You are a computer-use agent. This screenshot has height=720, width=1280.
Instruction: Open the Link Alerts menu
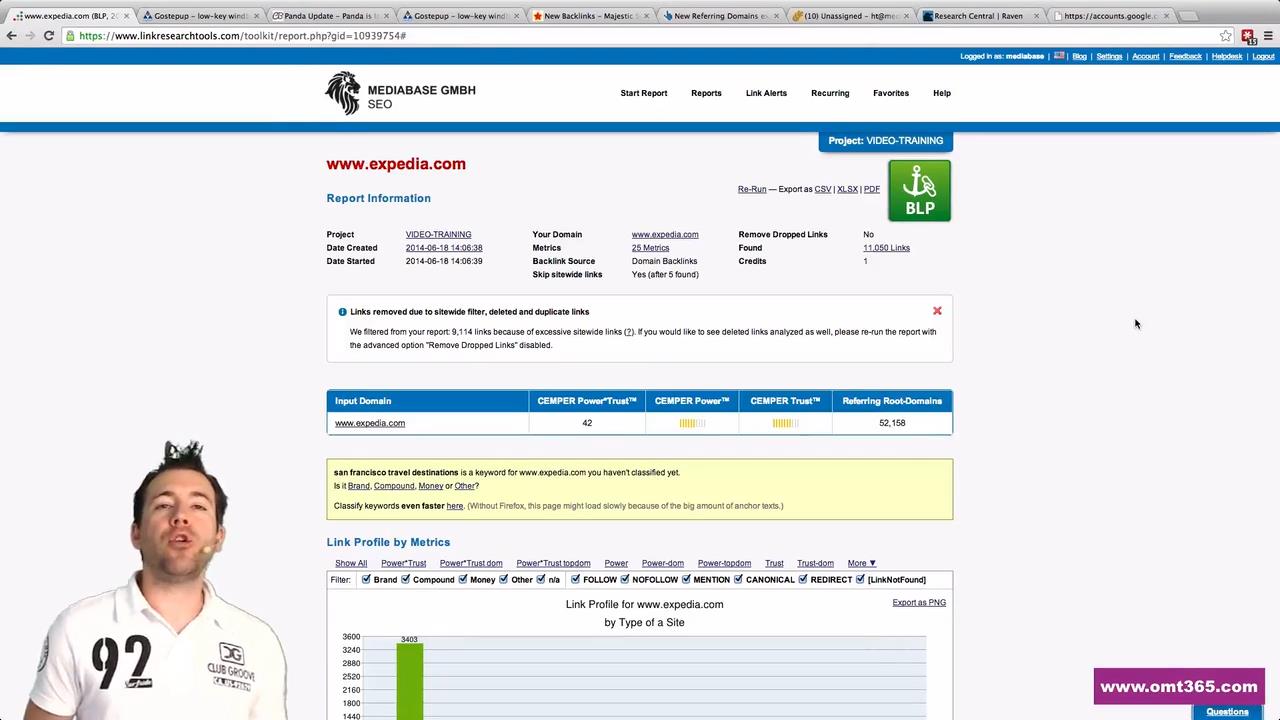(x=766, y=93)
